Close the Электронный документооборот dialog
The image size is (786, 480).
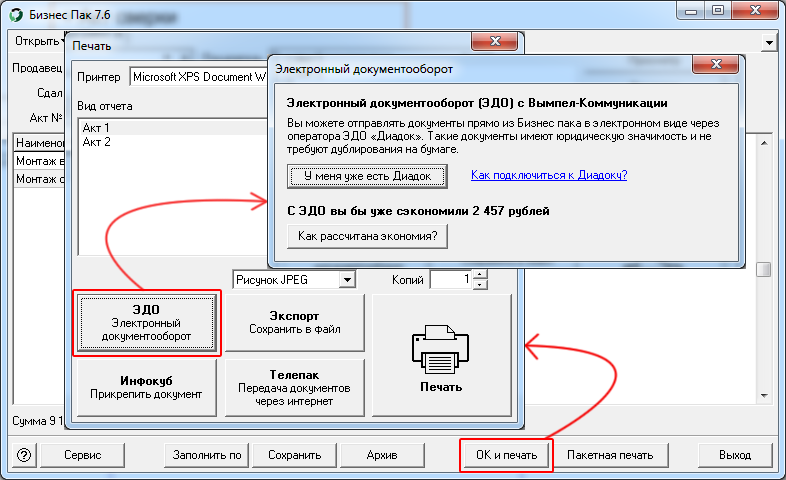pyautogui.click(x=716, y=64)
